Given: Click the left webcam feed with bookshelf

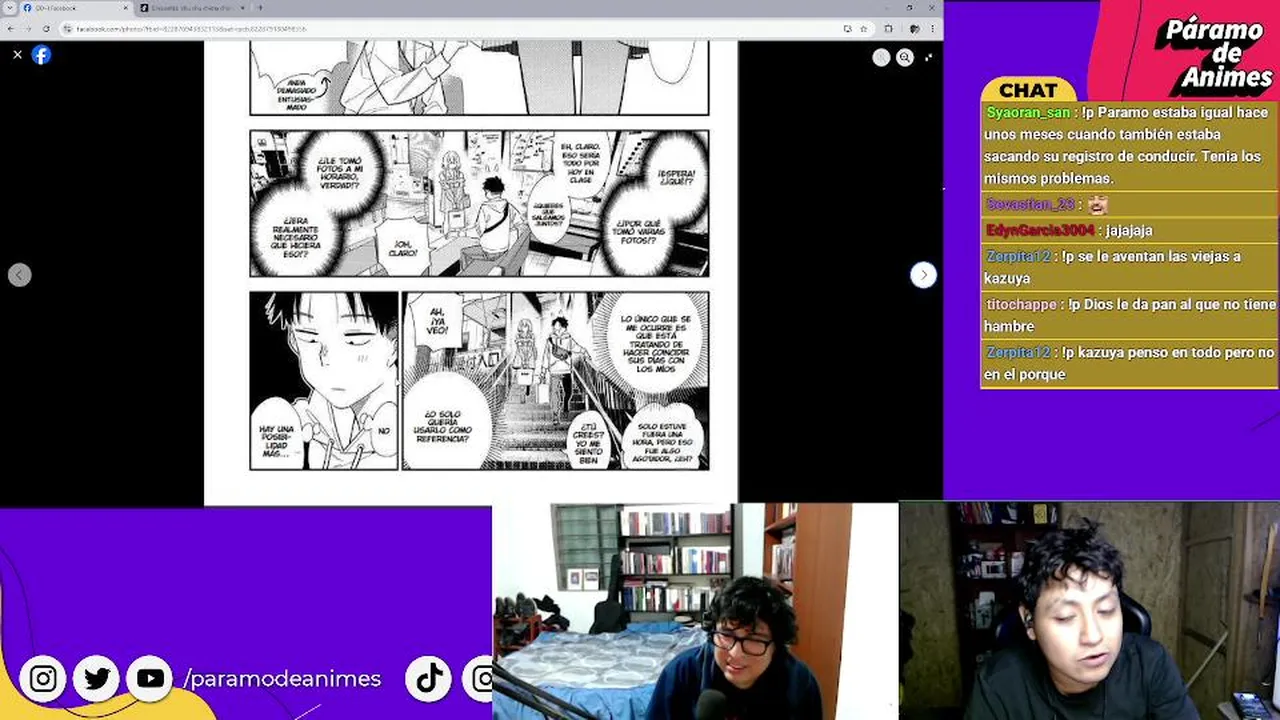Looking at the screenshot, I should coord(695,612).
